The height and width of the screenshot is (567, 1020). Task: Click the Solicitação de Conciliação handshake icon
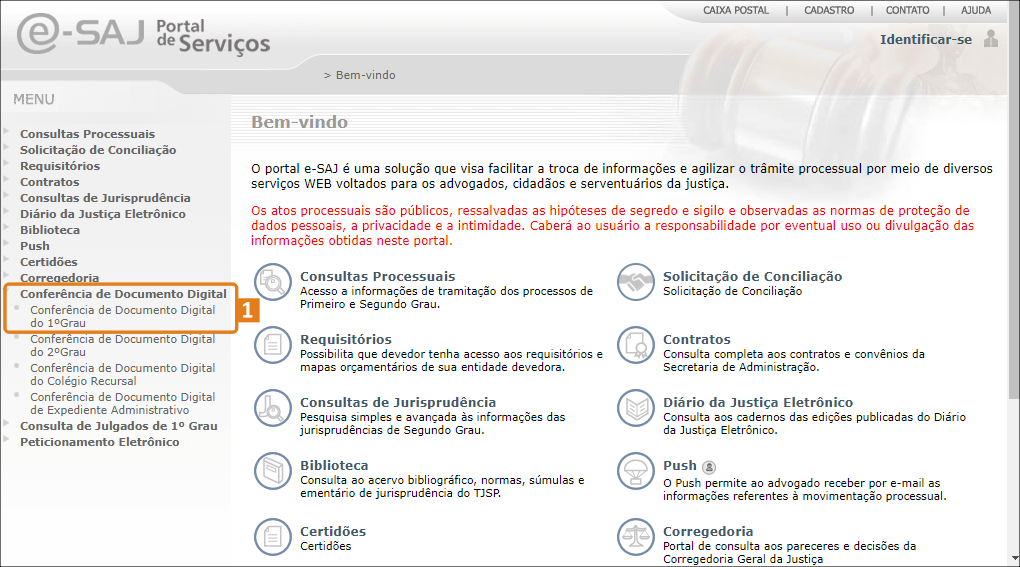coord(636,282)
